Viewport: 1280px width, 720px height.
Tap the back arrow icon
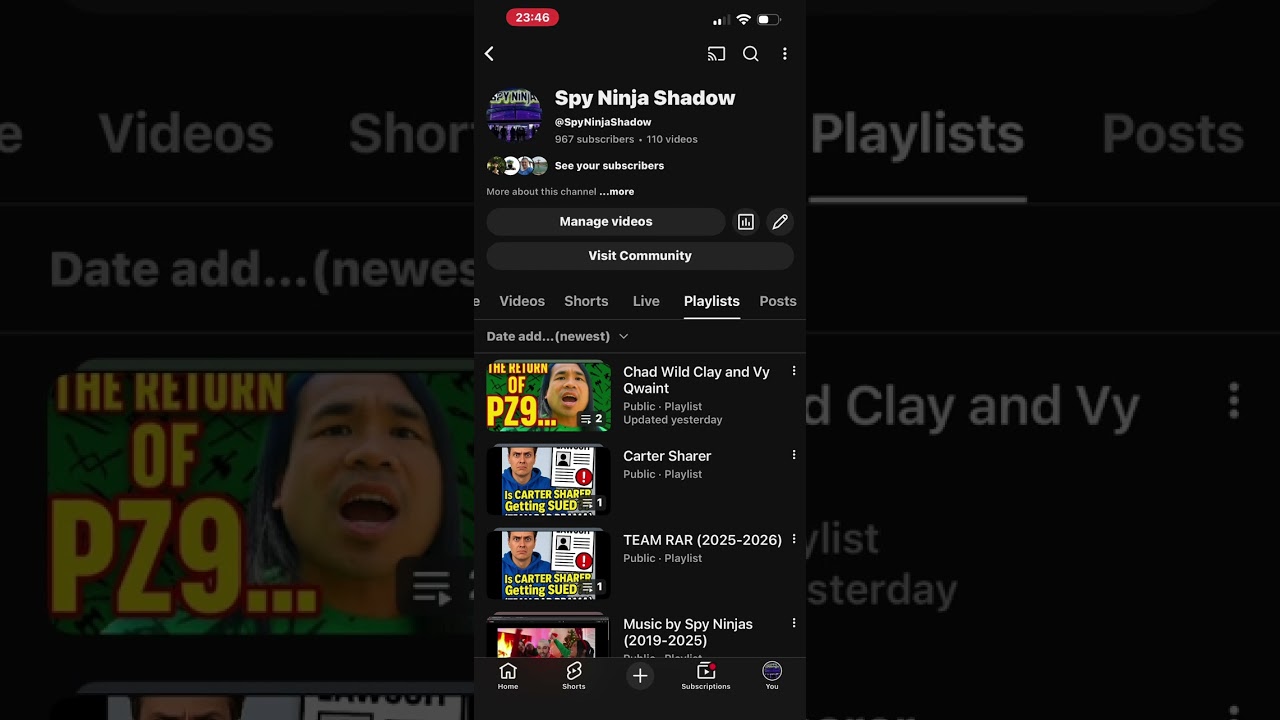click(x=489, y=54)
